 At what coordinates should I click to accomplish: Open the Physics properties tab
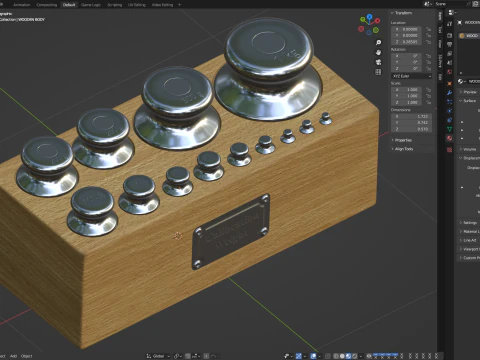click(450, 111)
